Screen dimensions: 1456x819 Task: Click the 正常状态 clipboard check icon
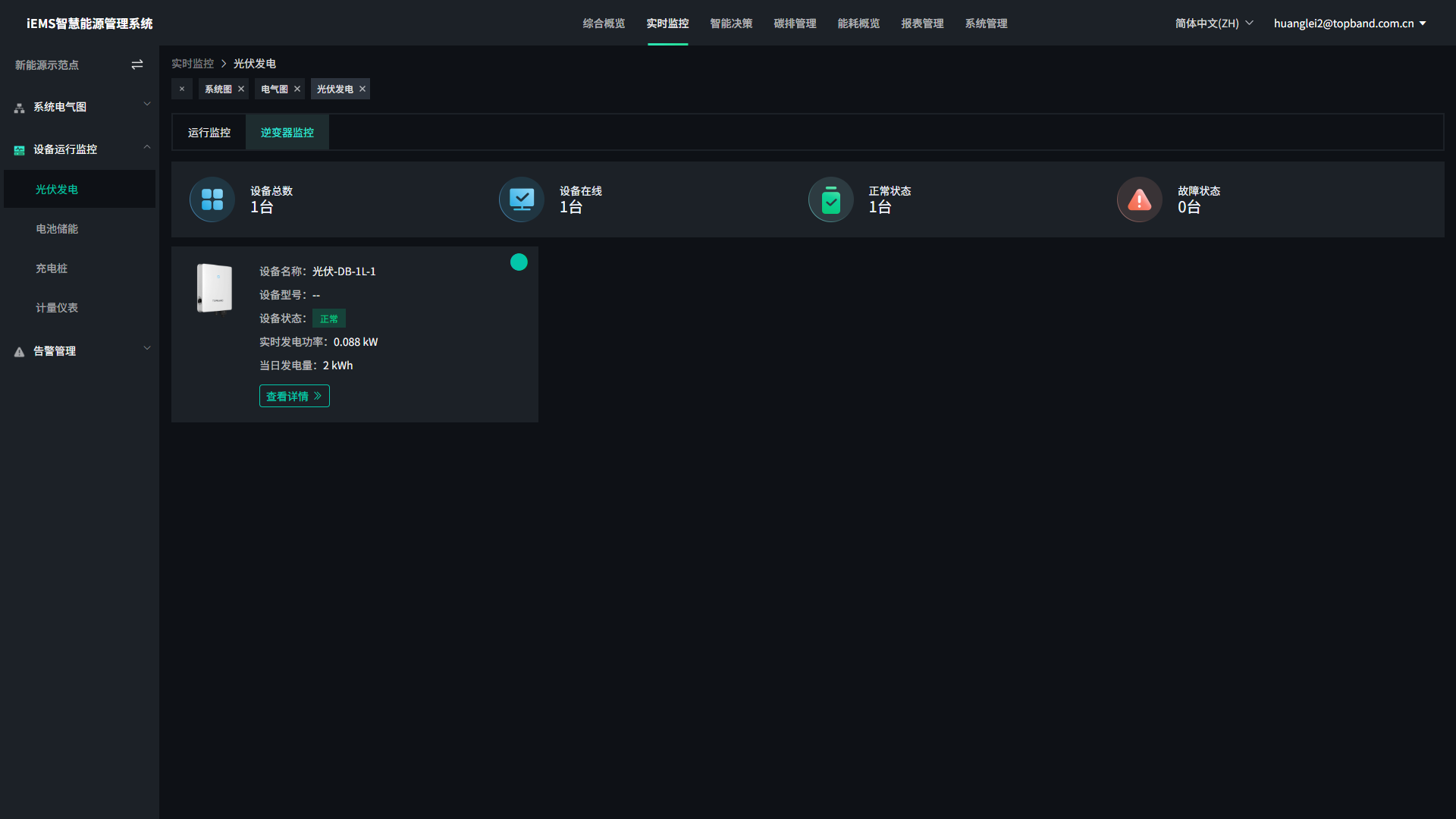click(831, 199)
